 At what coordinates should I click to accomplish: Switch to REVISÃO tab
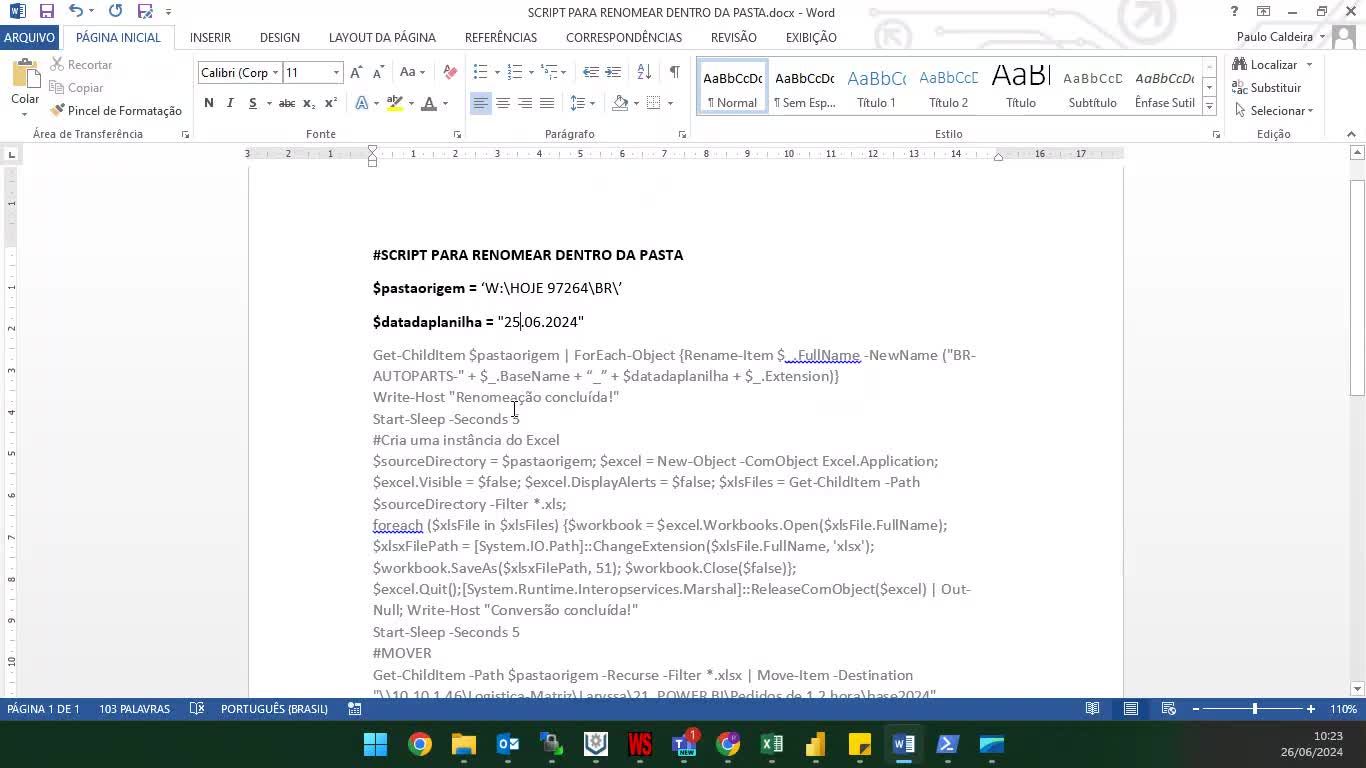(x=734, y=37)
